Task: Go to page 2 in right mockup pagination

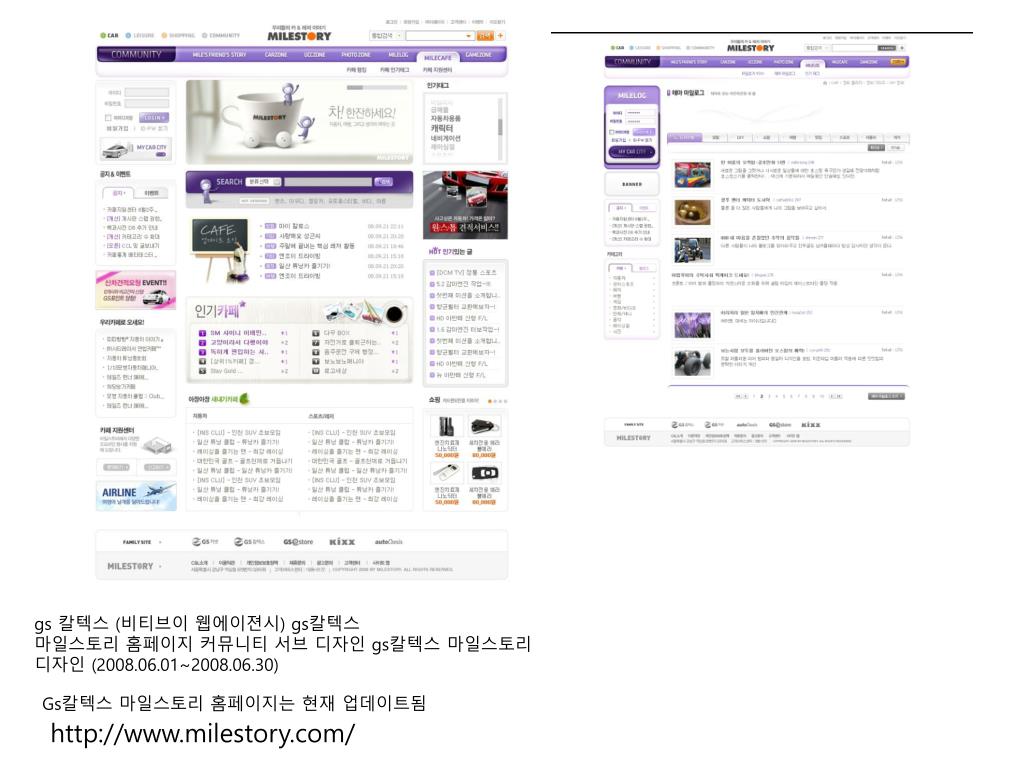Action: 761,396
